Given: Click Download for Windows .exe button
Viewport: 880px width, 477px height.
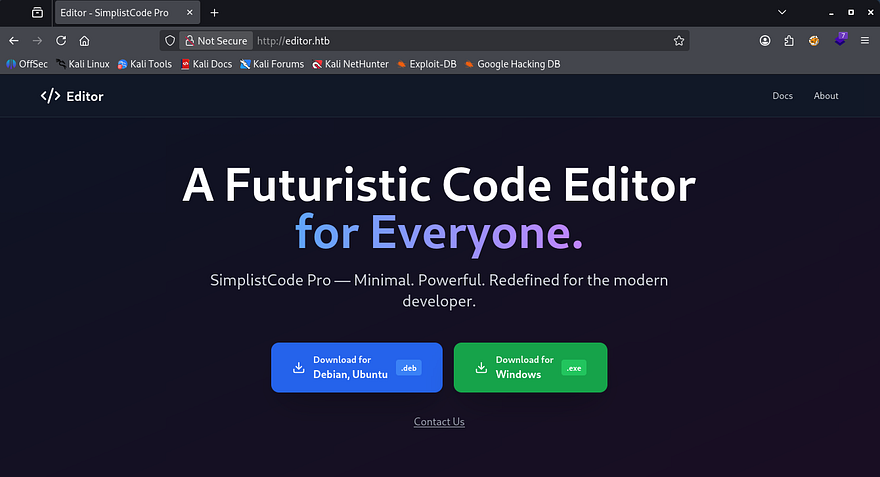Looking at the screenshot, I should (530, 367).
